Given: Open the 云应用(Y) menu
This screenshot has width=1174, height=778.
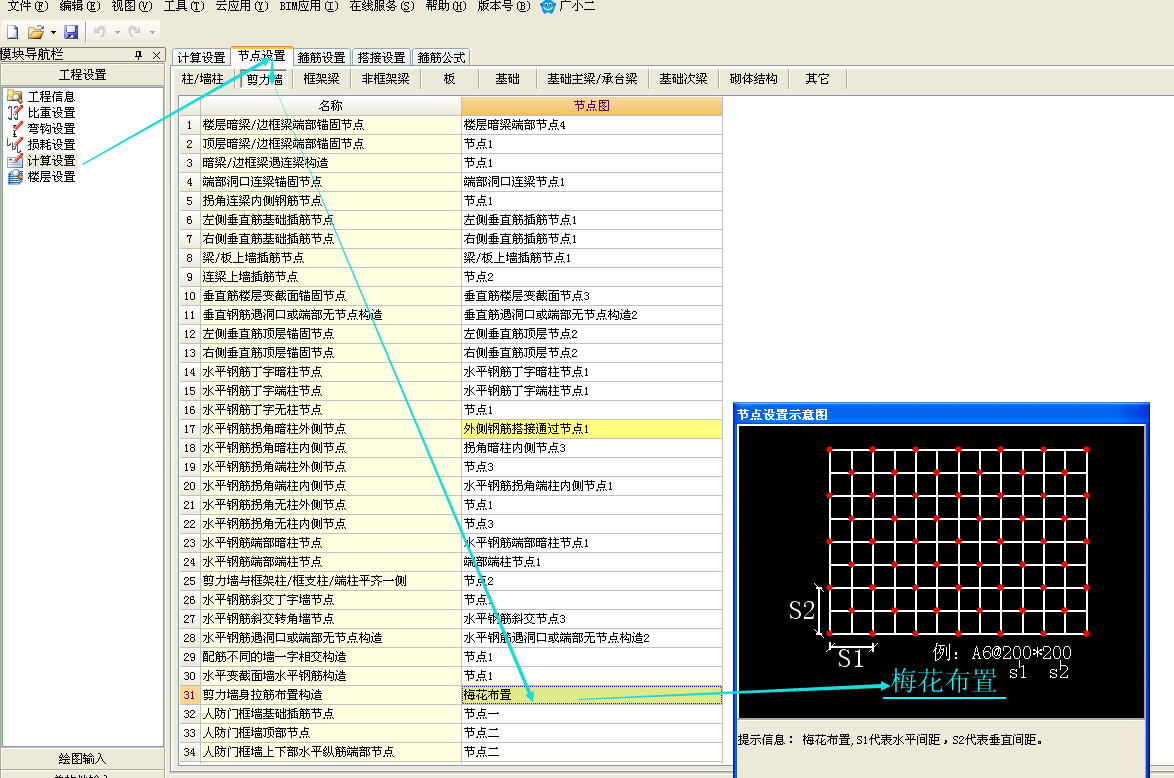Looking at the screenshot, I should pos(242,6).
